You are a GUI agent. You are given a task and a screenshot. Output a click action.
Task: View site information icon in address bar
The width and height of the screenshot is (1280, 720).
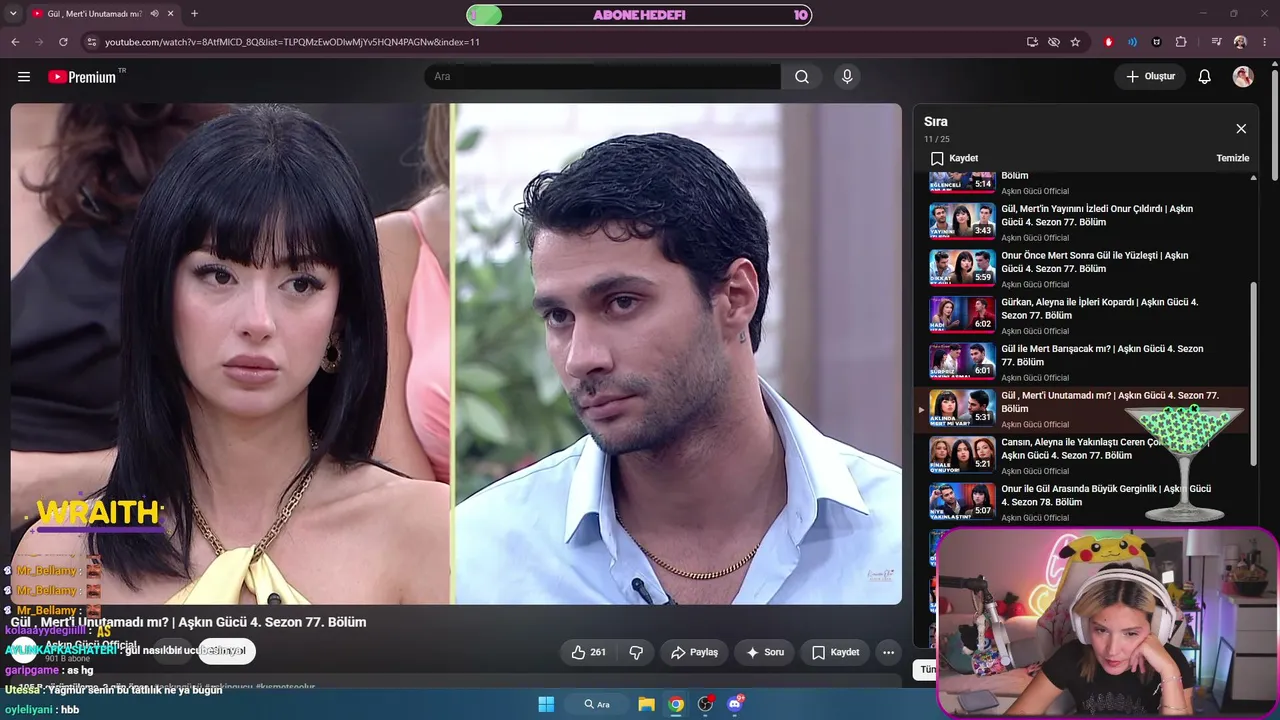tap(92, 42)
